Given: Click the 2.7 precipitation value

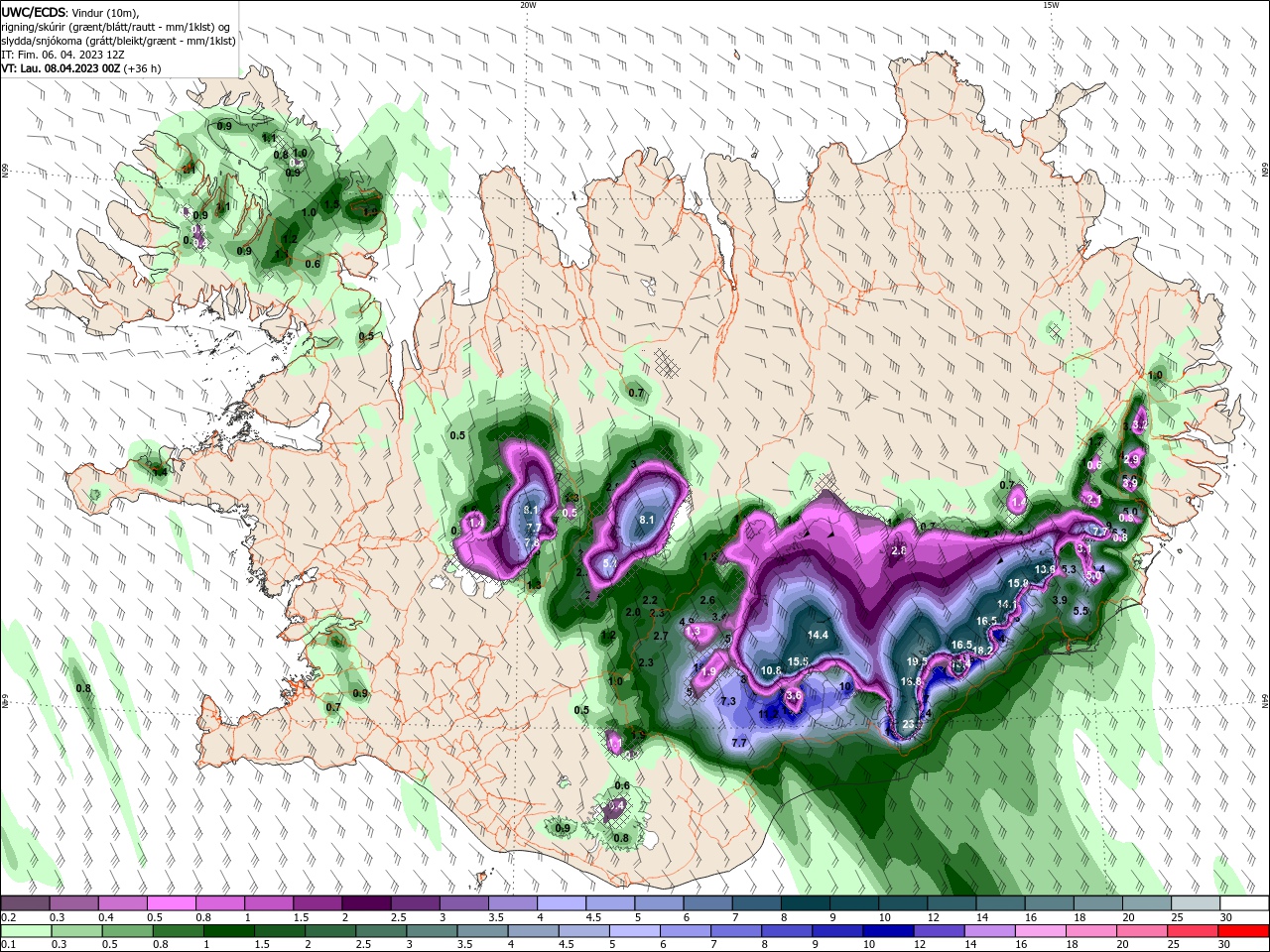Looking at the screenshot, I should pos(660,636).
